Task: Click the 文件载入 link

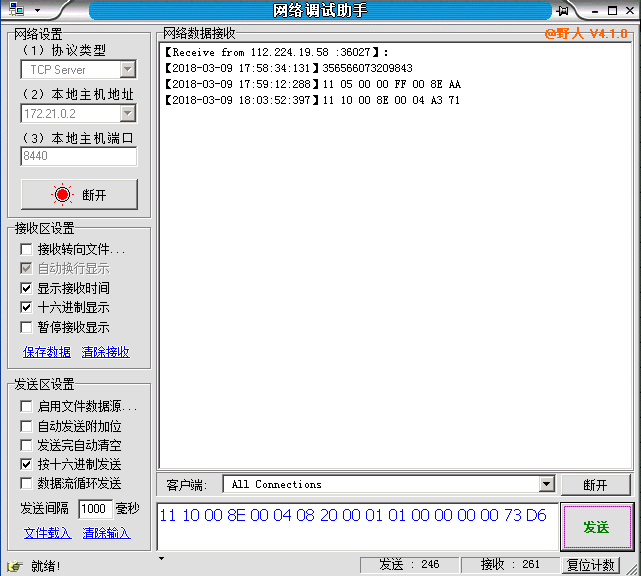Action: tap(47, 533)
